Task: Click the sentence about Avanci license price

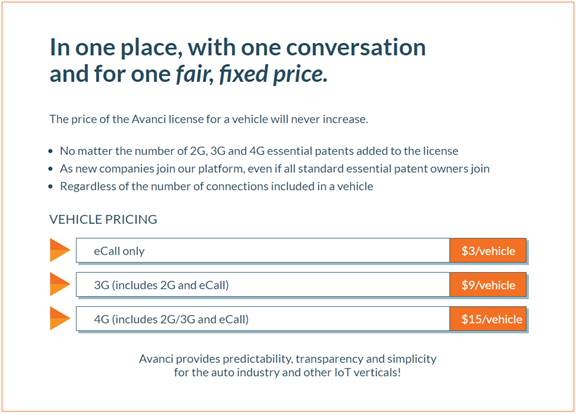Action: (209, 119)
